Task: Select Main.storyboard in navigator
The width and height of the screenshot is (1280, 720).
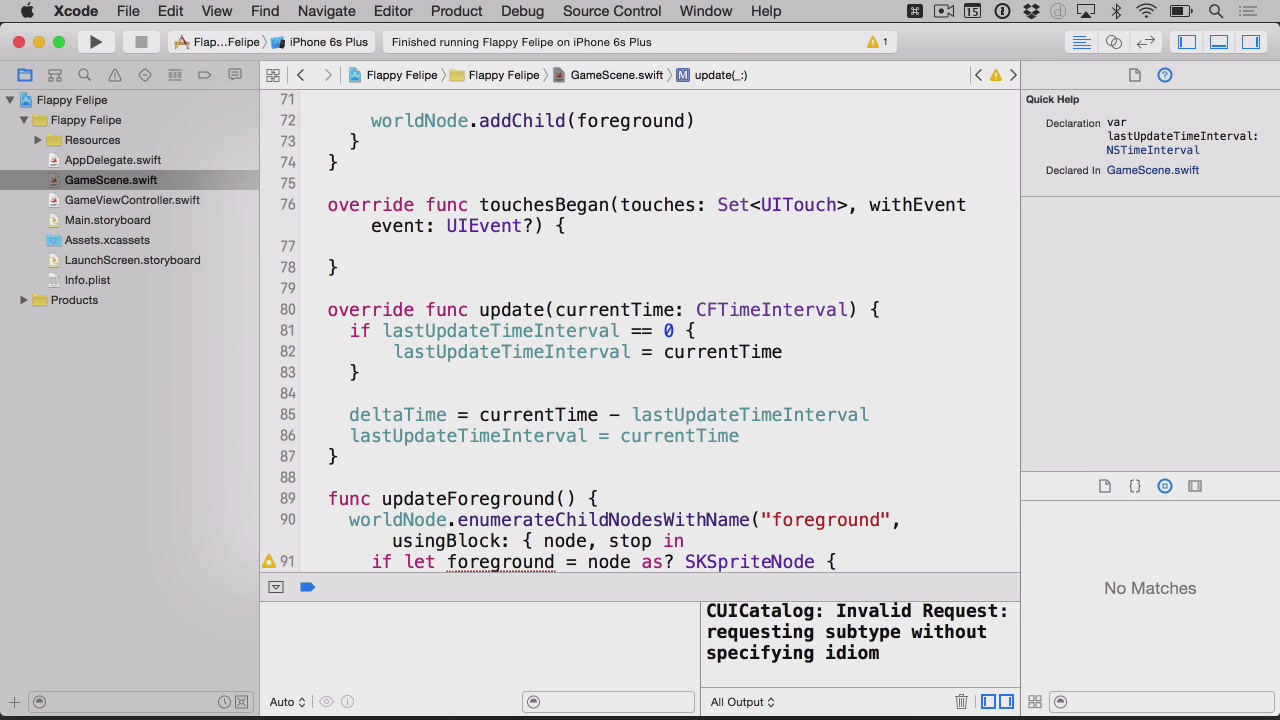Action: click(107, 220)
